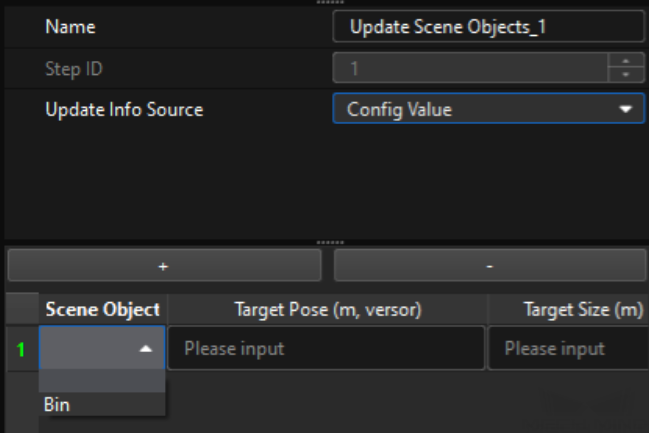649x433 pixels.
Task: Click the top panel splitter handle
Action: 324,2
